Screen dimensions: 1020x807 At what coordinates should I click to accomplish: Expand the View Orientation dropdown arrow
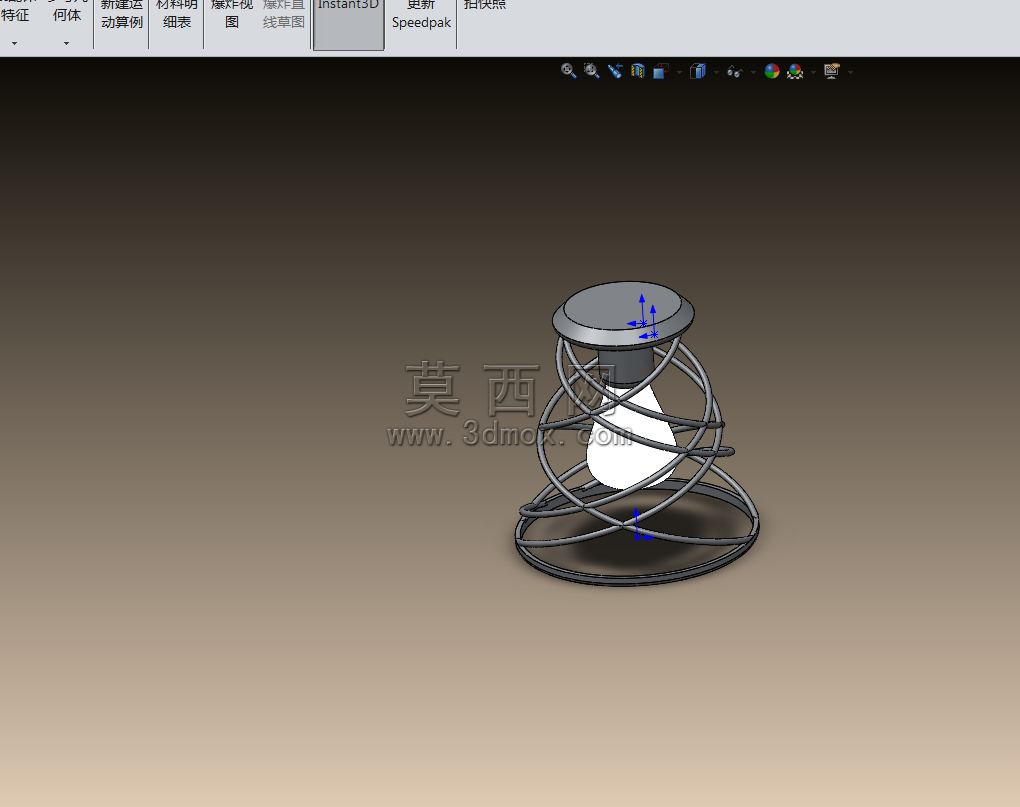pos(679,72)
